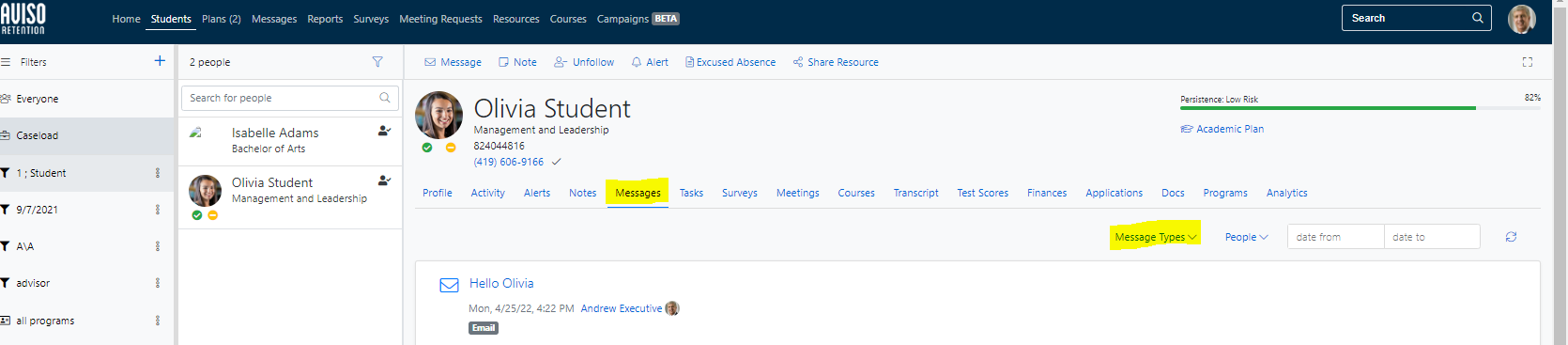Click Share Resource action

coord(836,62)
